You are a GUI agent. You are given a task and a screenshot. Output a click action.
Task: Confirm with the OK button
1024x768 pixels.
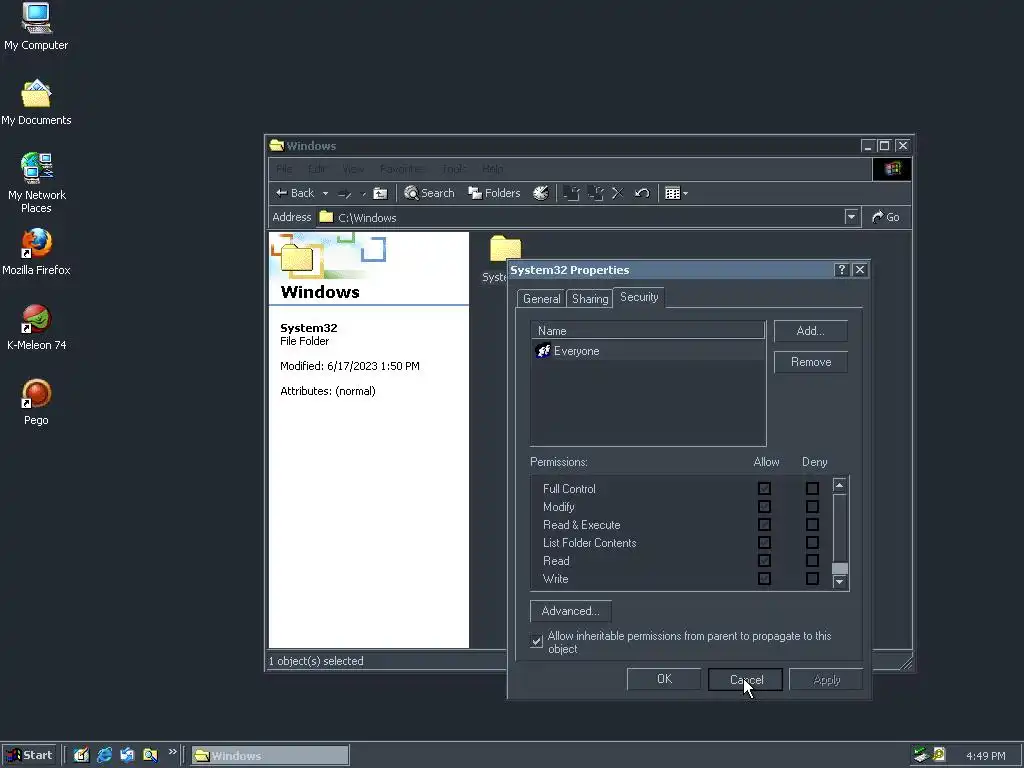(x=664, y=679)
